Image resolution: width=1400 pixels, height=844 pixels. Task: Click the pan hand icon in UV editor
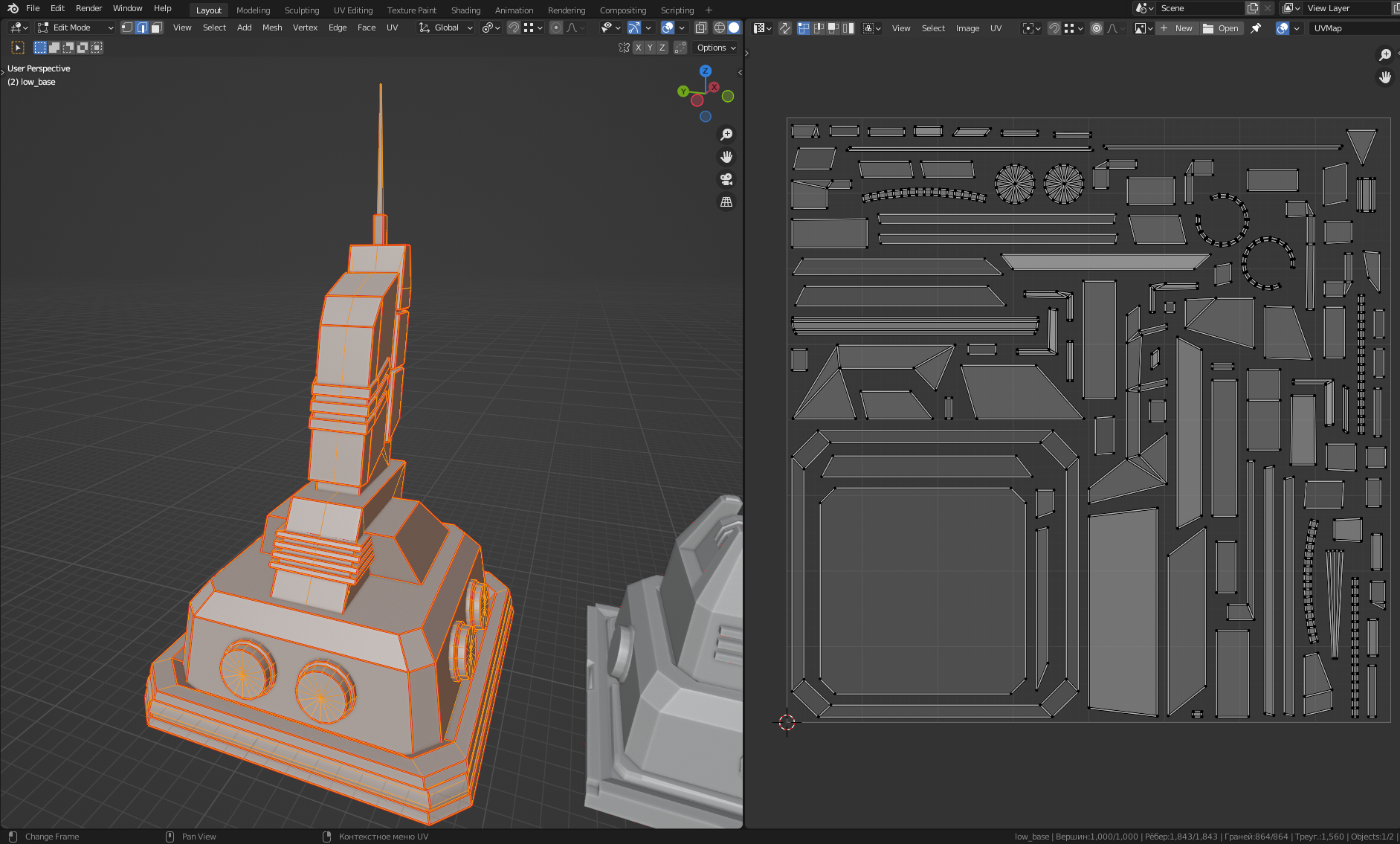coord(1384,77)
